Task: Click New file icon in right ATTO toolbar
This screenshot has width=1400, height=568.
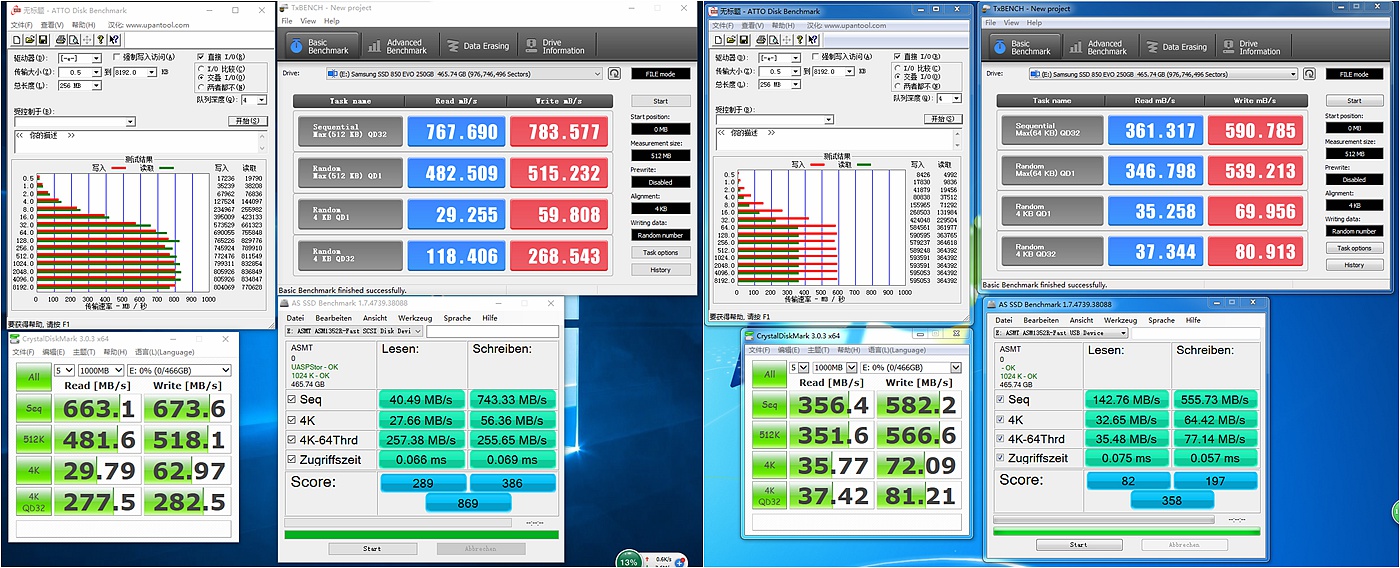Action: (x=718, y=40)
